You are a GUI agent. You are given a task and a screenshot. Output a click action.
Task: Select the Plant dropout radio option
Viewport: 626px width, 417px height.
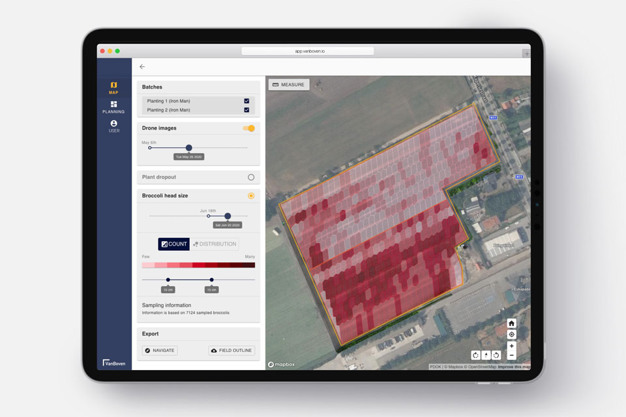click(251, 177)
